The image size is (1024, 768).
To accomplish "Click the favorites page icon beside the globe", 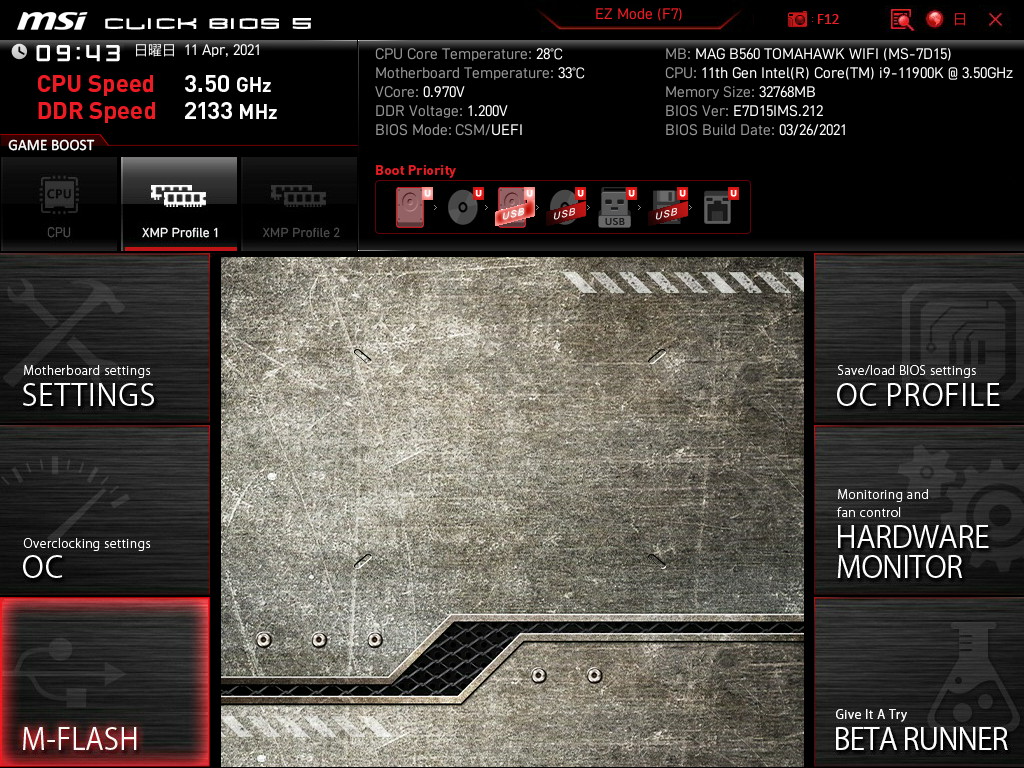I will [960, 20].
